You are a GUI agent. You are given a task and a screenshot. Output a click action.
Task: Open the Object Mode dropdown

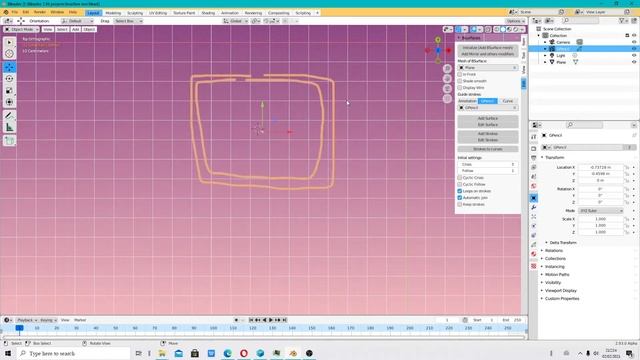point(22,29)
